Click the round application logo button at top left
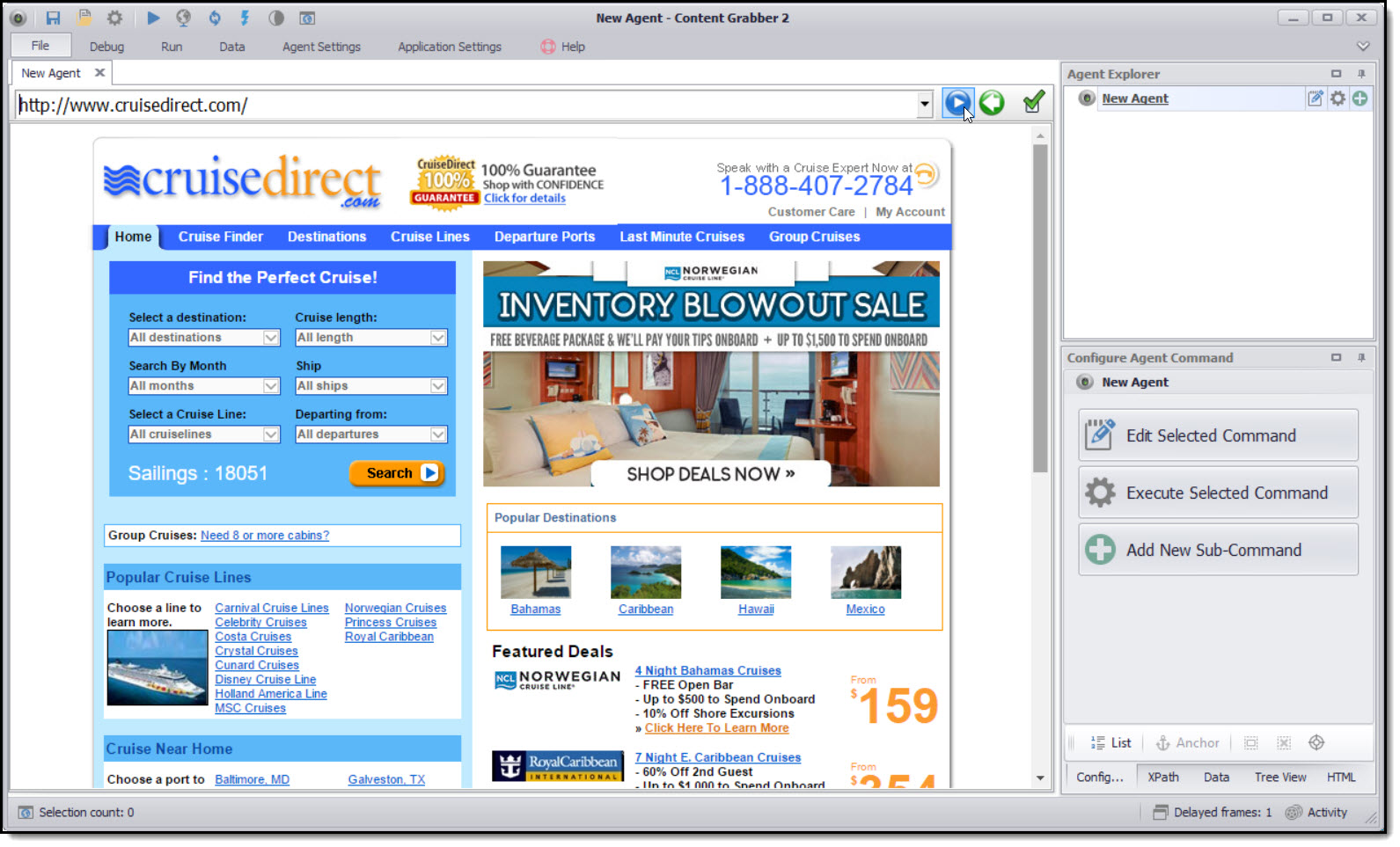The image size is (1400, 847). [18, 18]
